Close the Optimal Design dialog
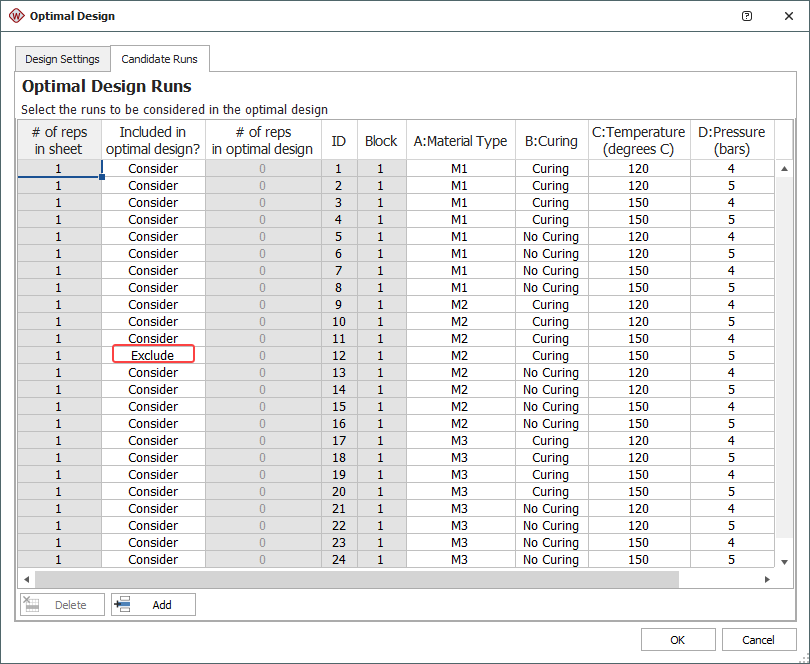Viewport: 810px width, 664px height. pyautogui.click(x=786, y=16)
